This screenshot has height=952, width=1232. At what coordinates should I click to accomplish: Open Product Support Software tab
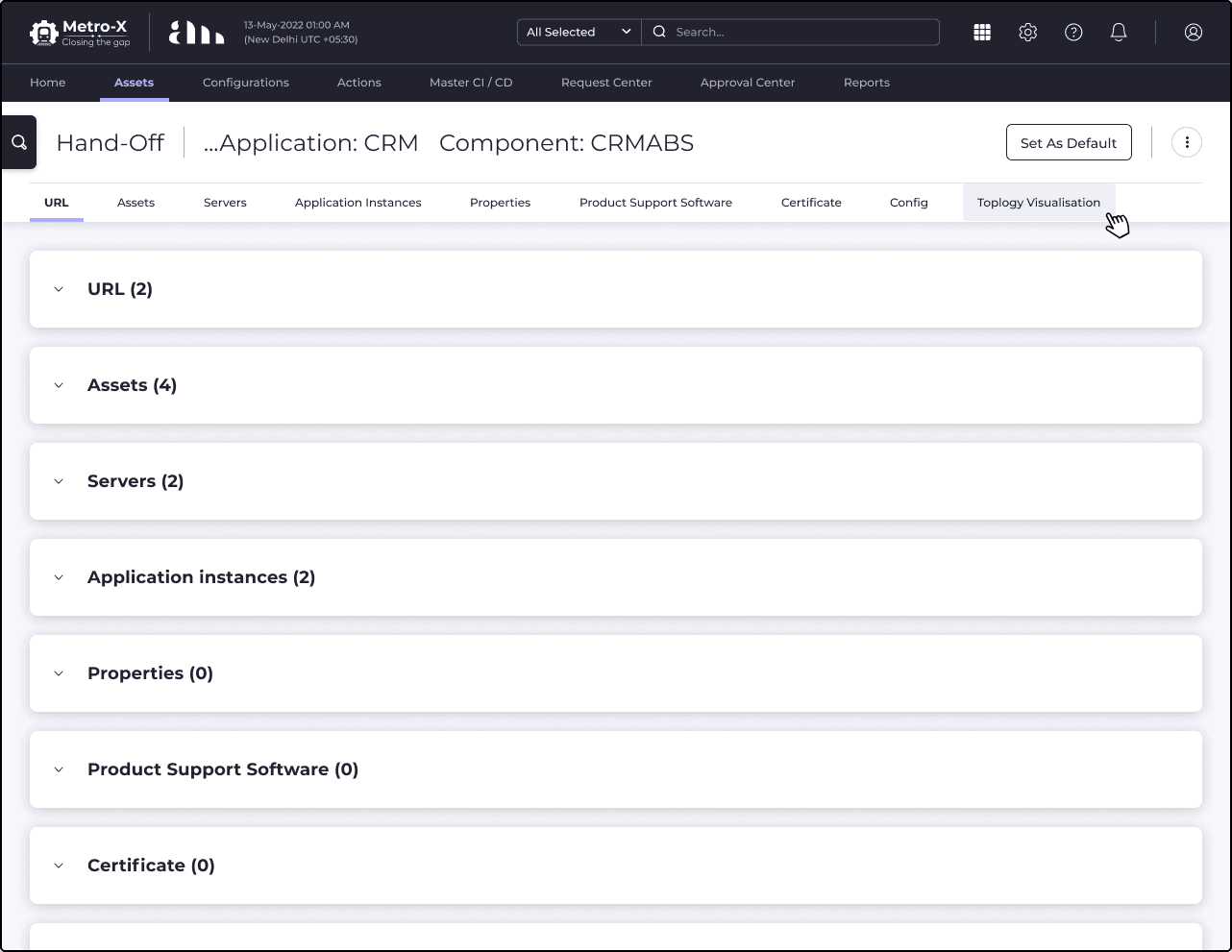click(656, 203)
